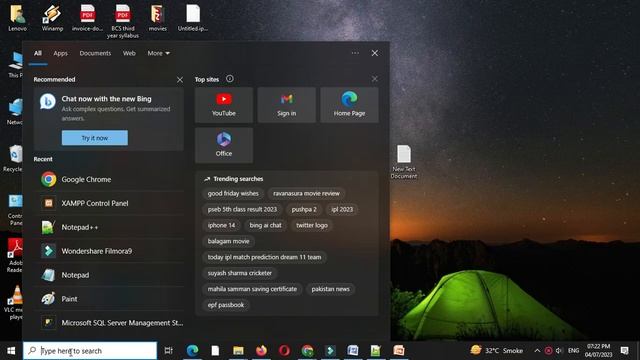Search trending 'ravanasura movie review'
The height and width of the screenshot is (360, 640).
point(306,193)
